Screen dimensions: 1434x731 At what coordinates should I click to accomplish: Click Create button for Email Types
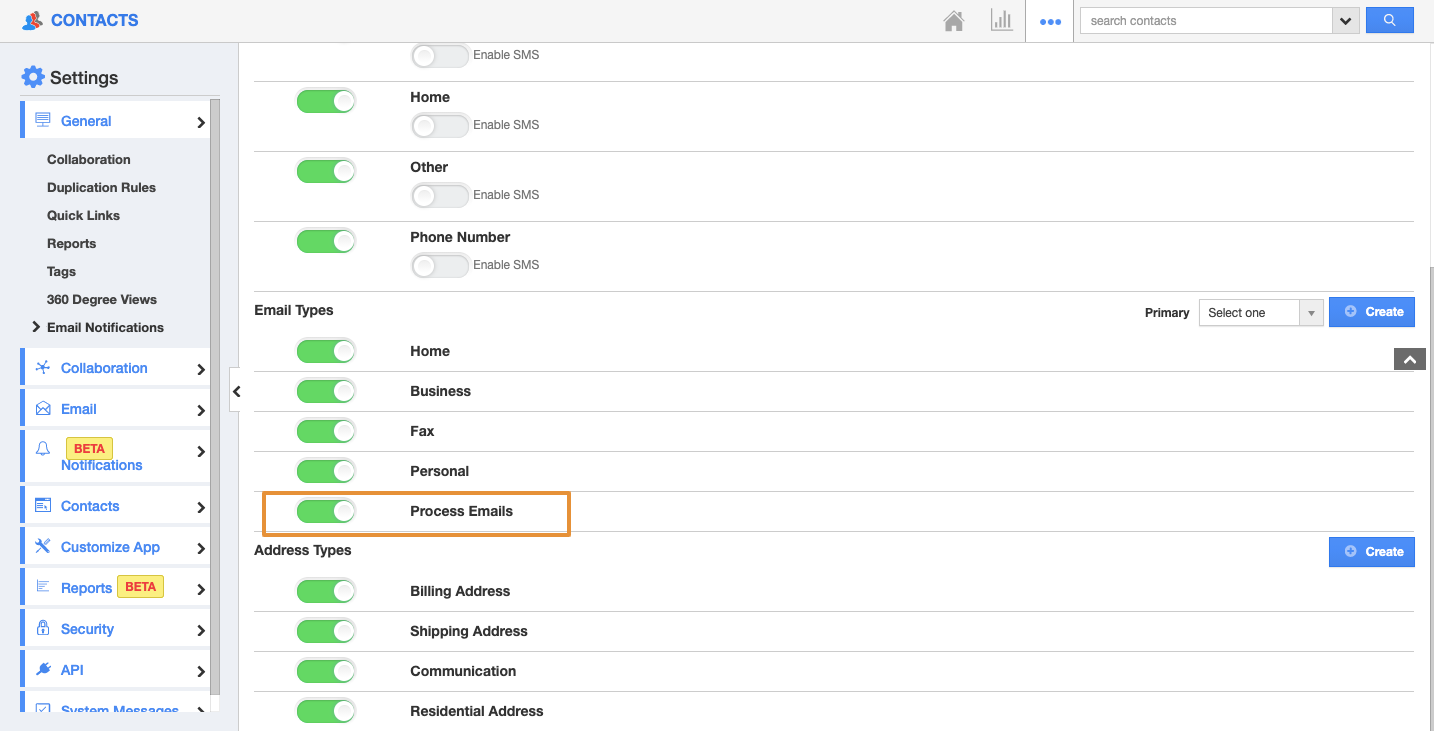pyautogui.click(x=1371, y=312)
